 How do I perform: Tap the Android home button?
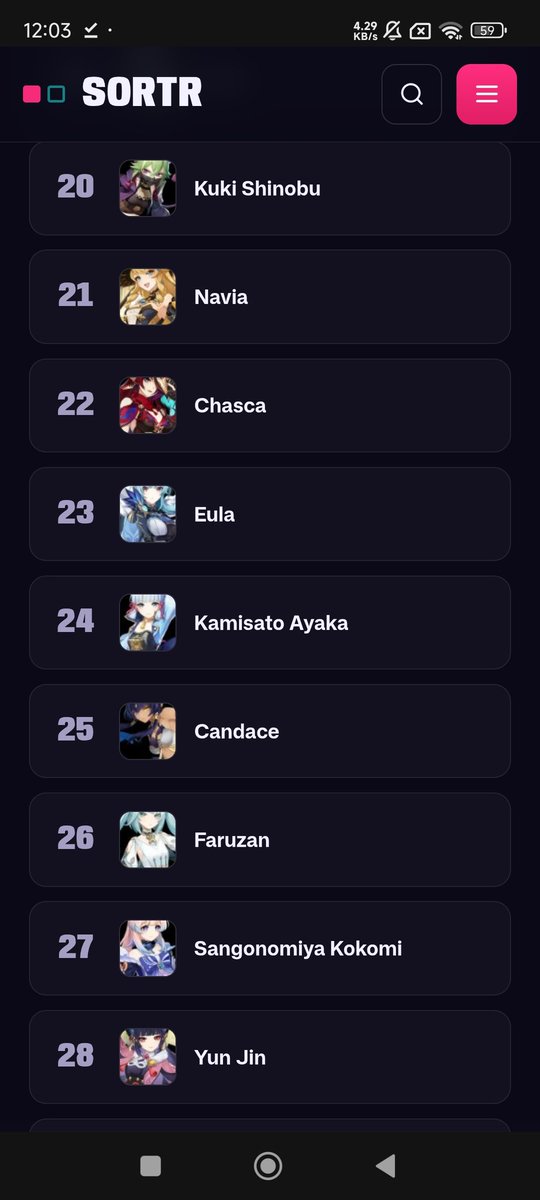[x=267, y=1165]
